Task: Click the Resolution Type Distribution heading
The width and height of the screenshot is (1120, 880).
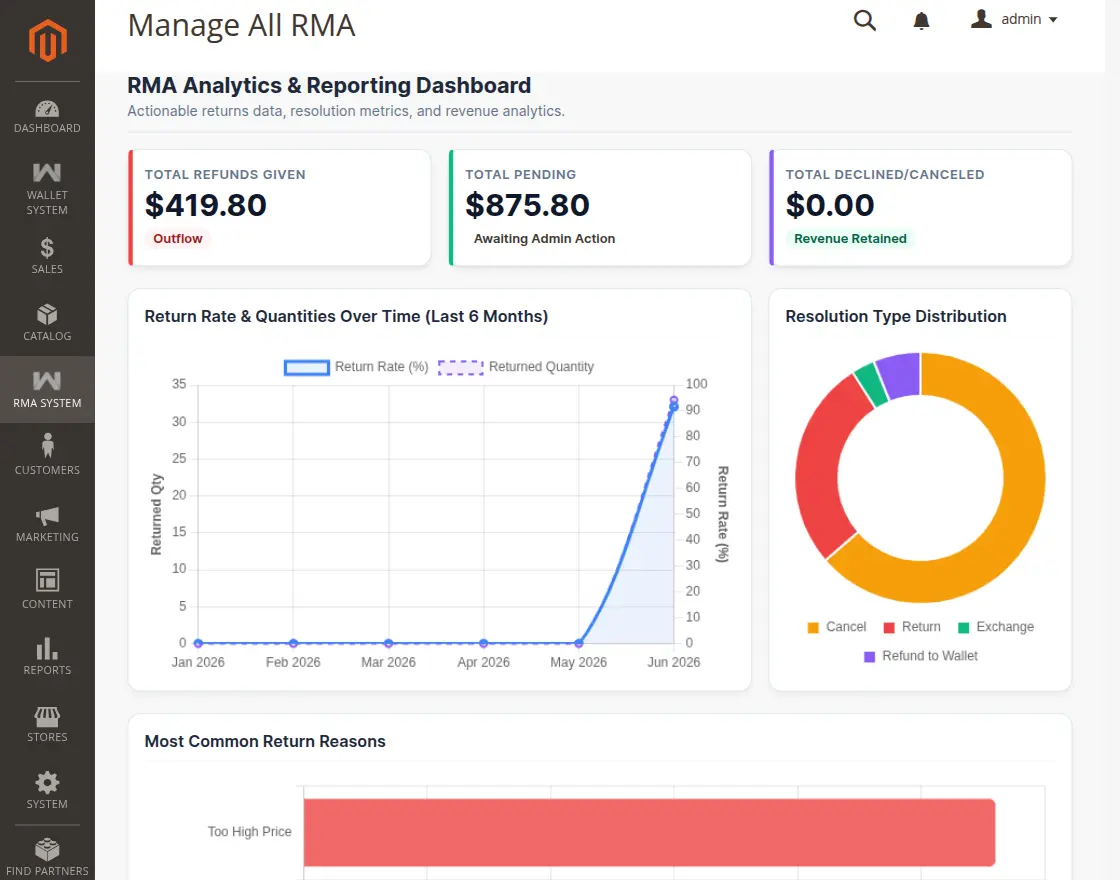Action: click(896, 316)
